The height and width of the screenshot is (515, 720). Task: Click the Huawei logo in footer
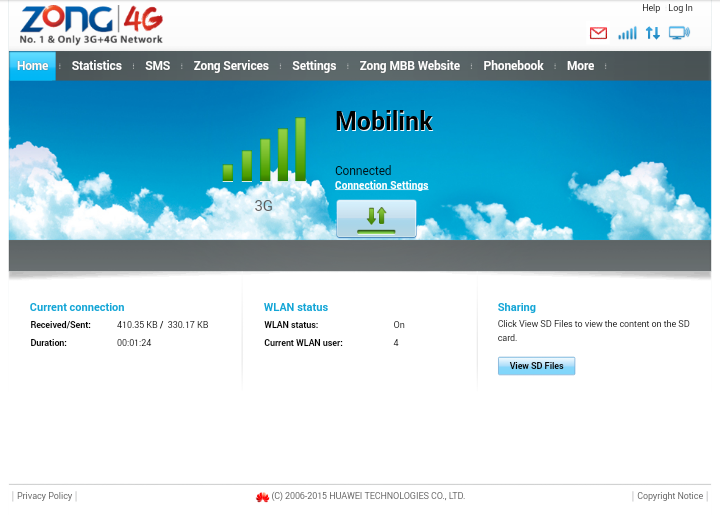(x=262, y=497)
